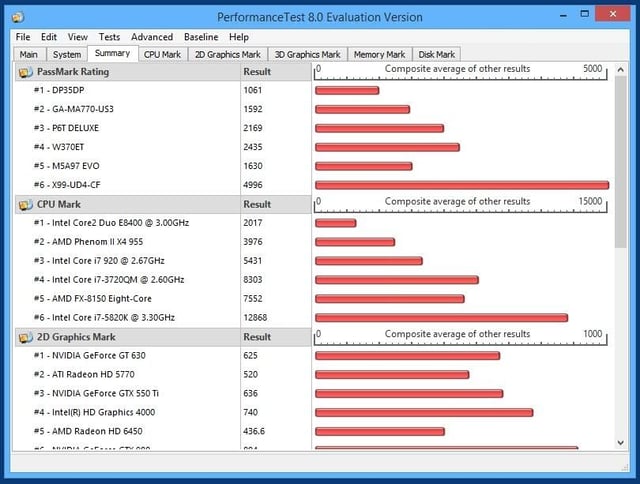Click the CPU Mark 0–15000 chart scale

pos(460,204)
